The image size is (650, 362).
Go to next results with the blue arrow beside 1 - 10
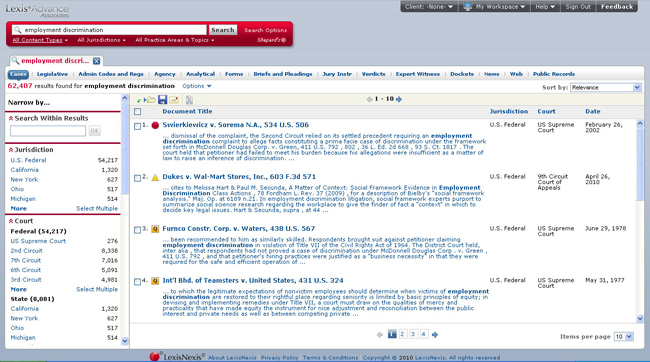coord(399,99)
